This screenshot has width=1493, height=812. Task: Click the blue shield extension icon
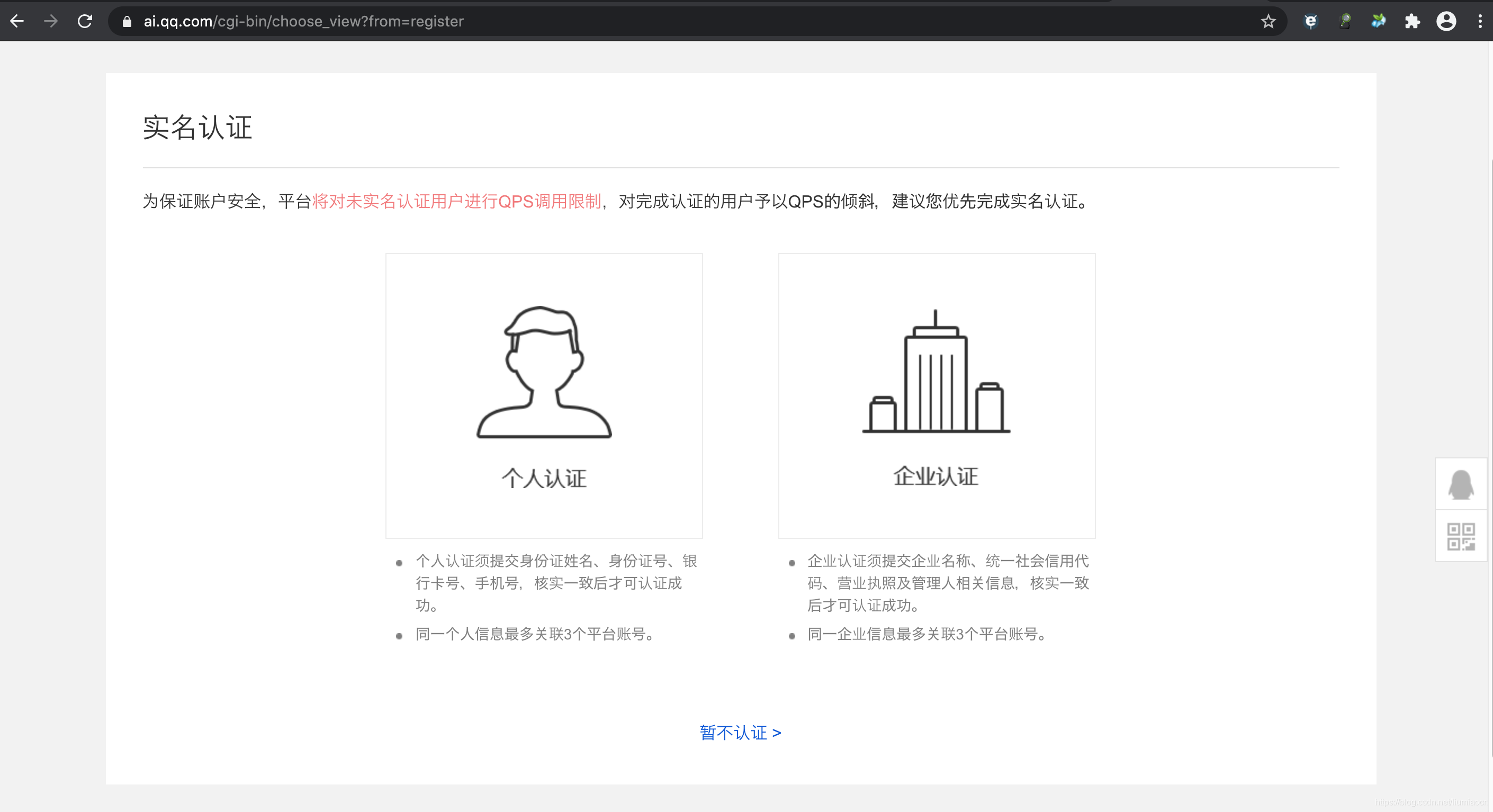click(1310, 22)
